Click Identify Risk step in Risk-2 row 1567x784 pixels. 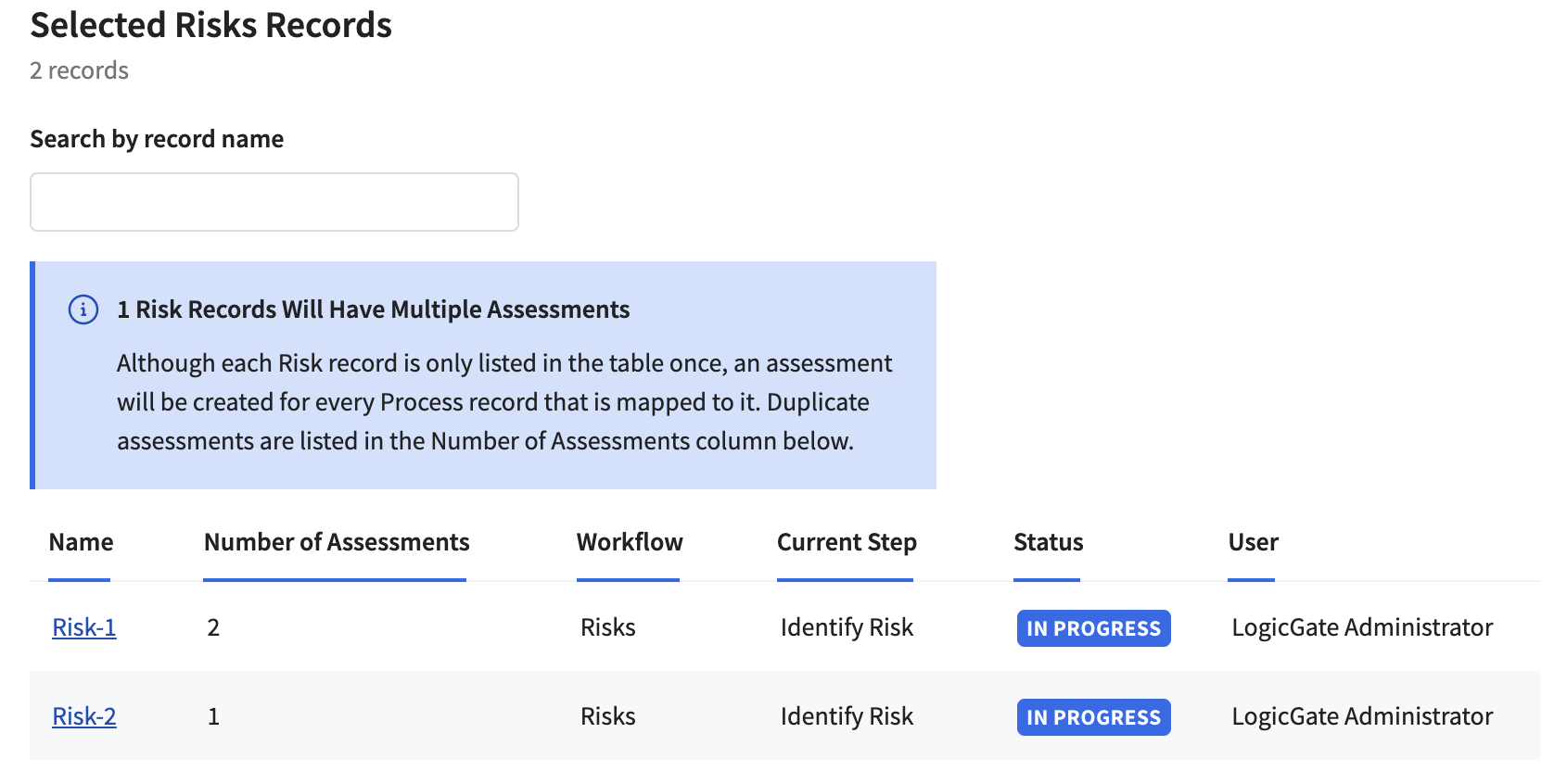(x=846, y=716)
